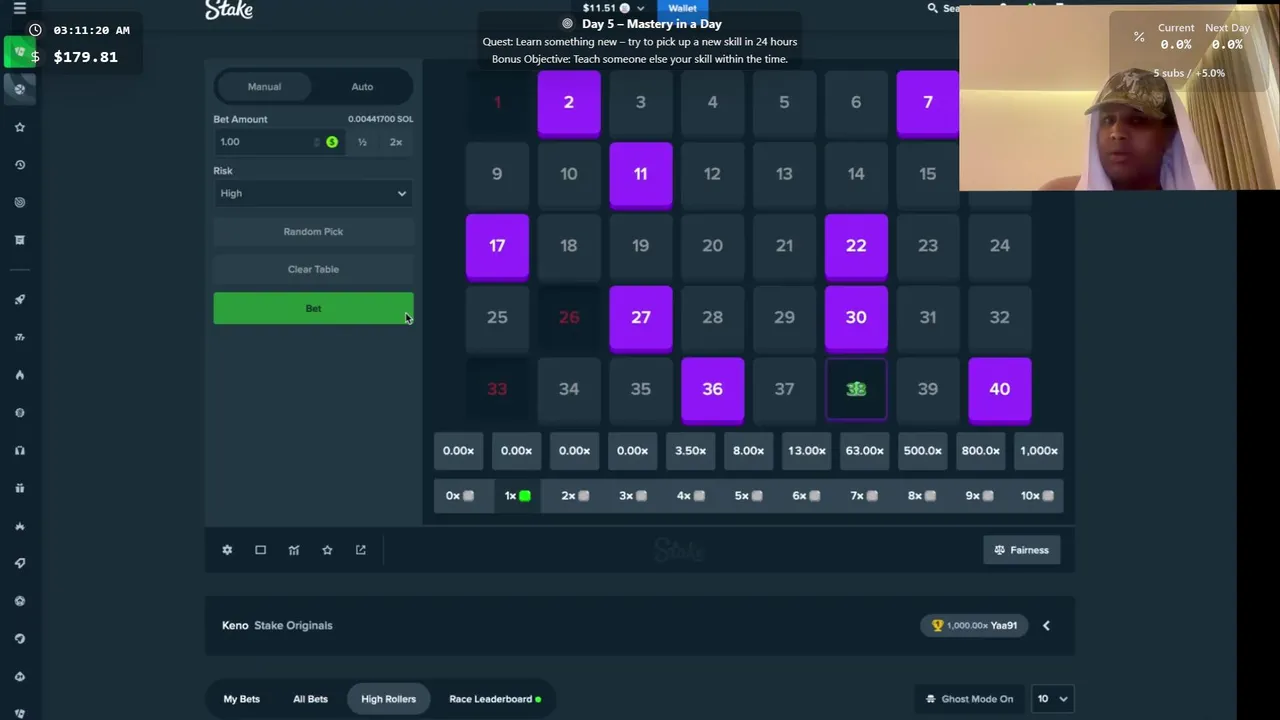Deselect Keno number 40
The image size is (1280, 720).
click(1000, 390)
